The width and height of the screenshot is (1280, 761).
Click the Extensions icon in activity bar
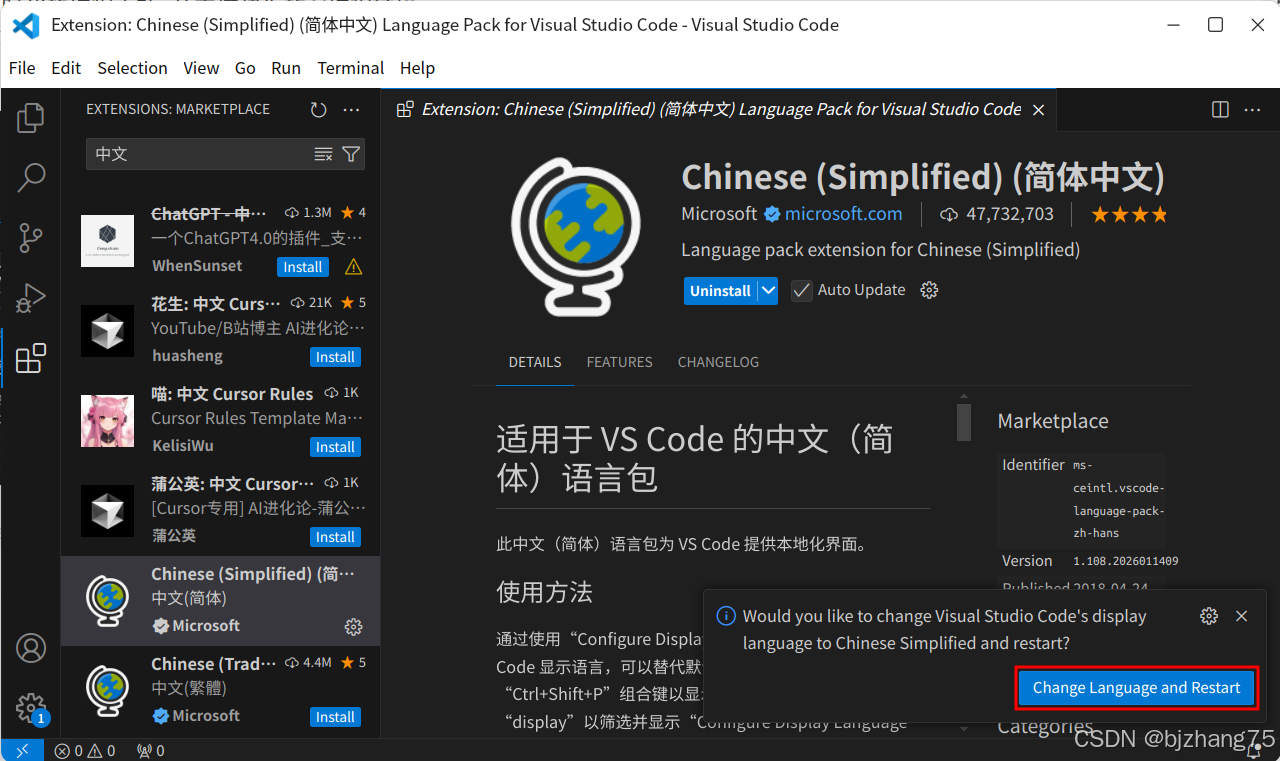pos(30,358)
